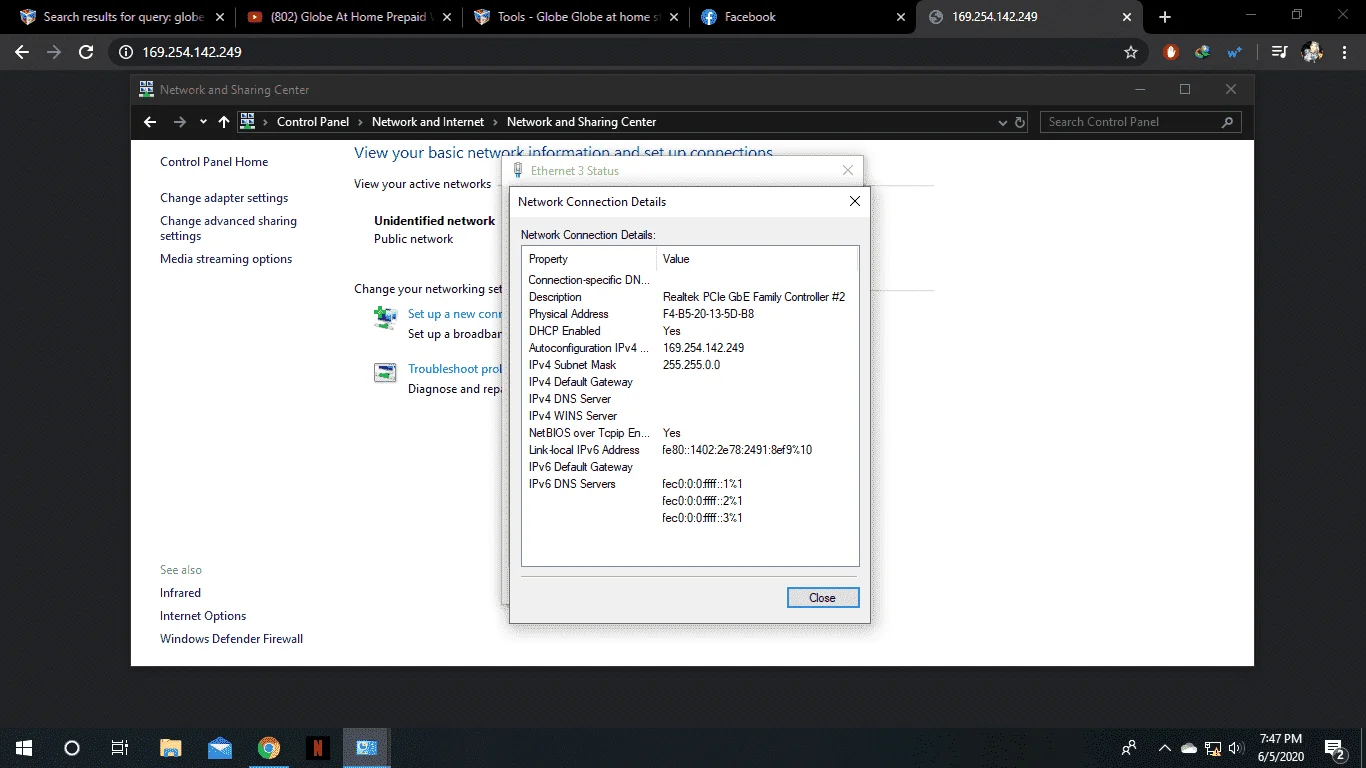
Task: Open the Infrared link under See also
Action: click(180, 593)
